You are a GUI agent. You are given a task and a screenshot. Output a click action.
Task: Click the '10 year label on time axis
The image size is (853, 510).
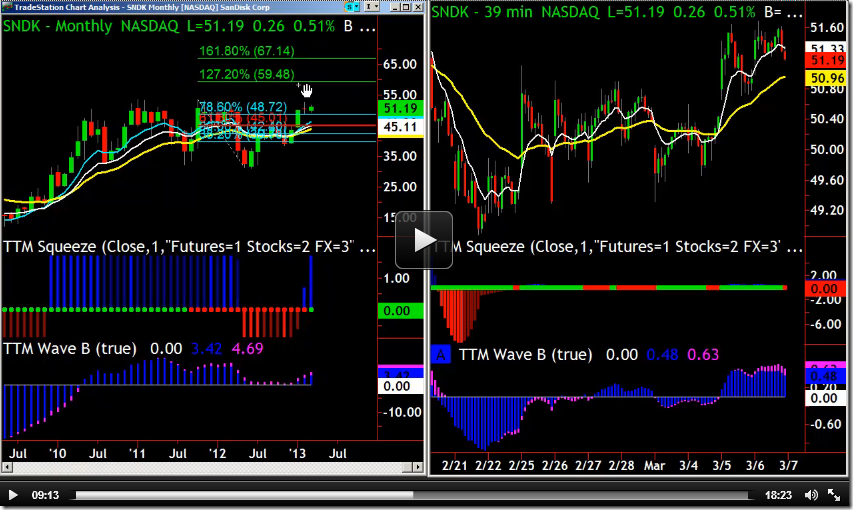pos(57,453)
